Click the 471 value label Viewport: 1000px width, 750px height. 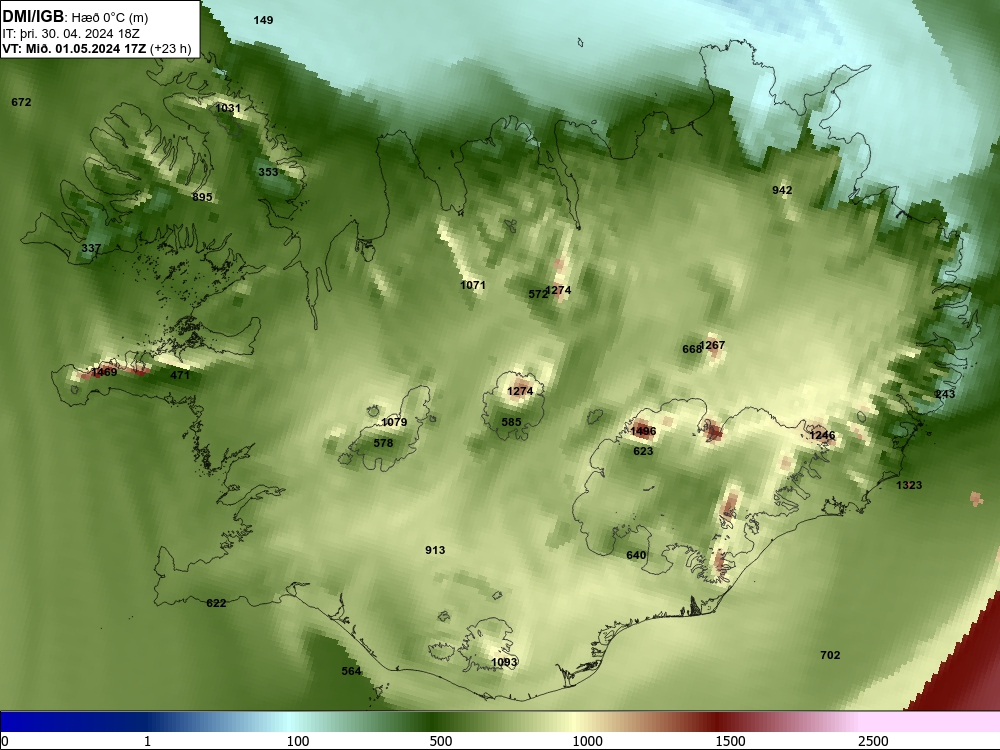pos(180,375)
